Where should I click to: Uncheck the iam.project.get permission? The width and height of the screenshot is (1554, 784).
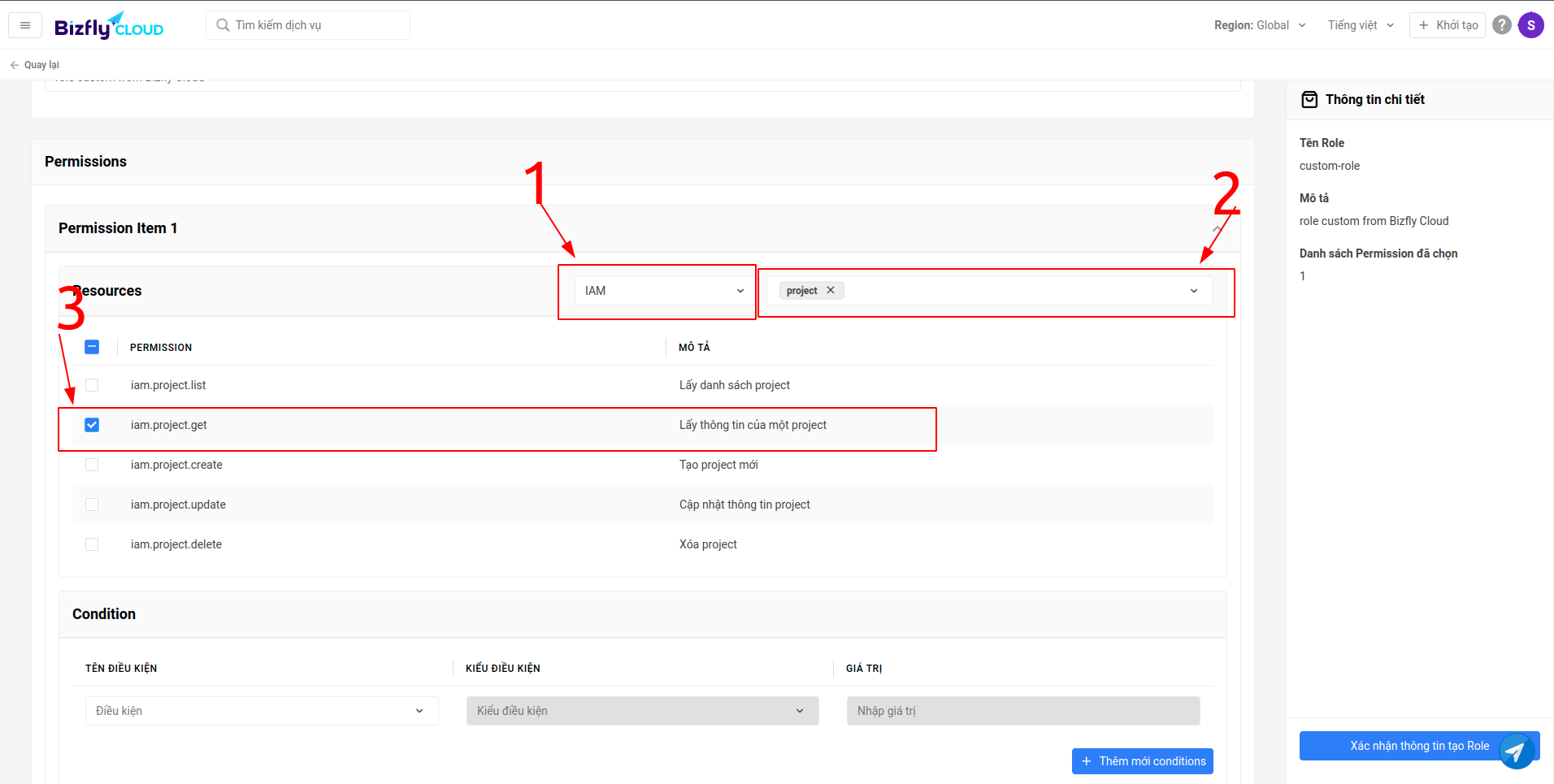pos(92,425)
